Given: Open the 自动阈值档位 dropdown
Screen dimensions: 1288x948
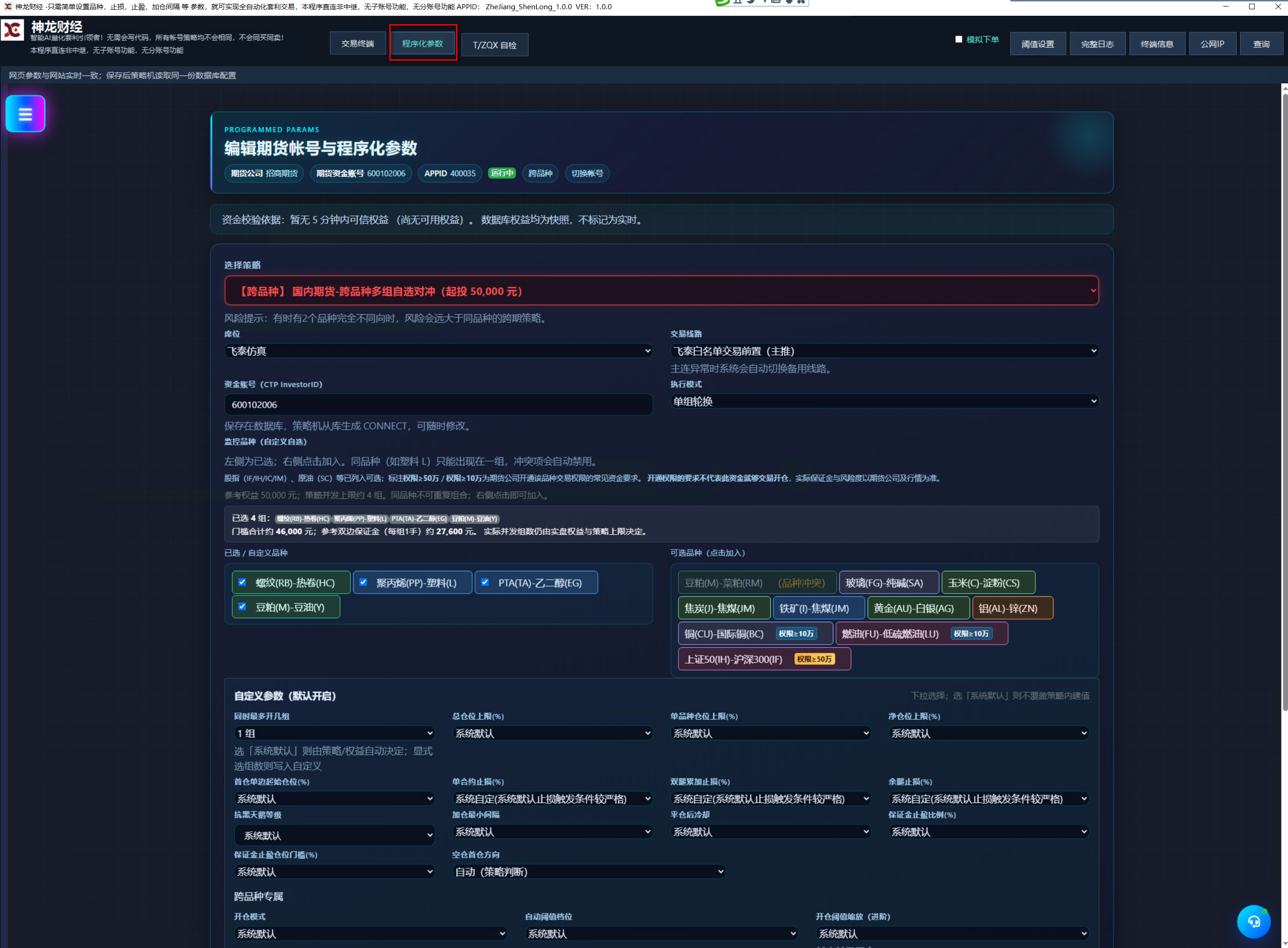Looking at the screenshot, I should tap(661, 934).
